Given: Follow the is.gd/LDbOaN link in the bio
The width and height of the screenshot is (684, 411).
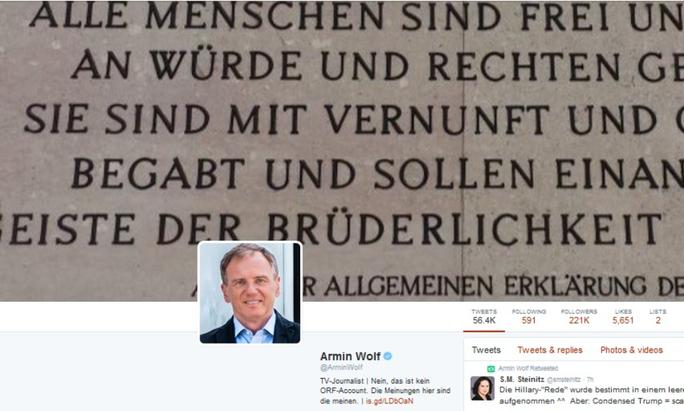Looking at the screenshot, I should click(389, 401).
